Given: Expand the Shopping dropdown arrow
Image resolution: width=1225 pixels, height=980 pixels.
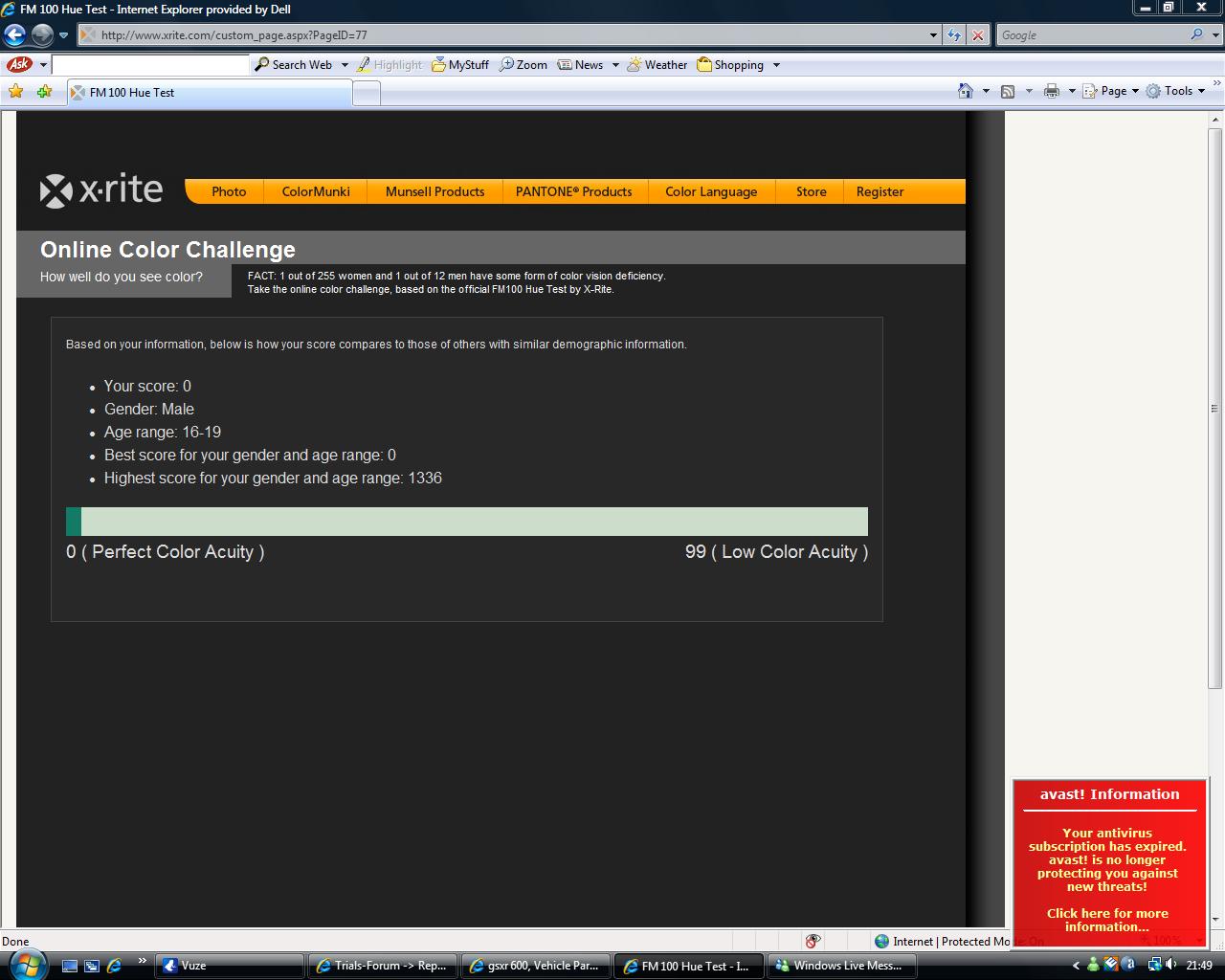Looking at the screenshot, I should point(776,65).
